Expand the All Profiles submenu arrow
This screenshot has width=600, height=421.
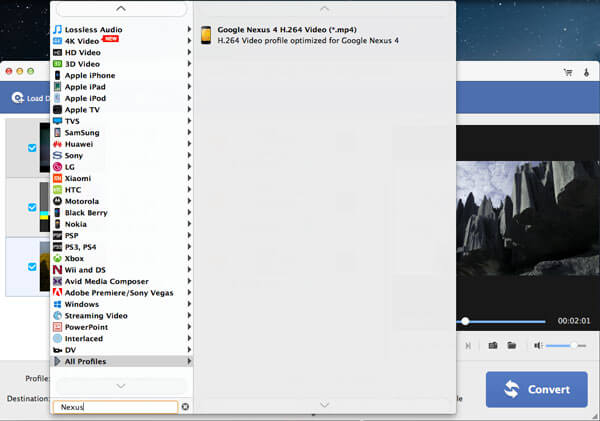(x=189, y=361)
